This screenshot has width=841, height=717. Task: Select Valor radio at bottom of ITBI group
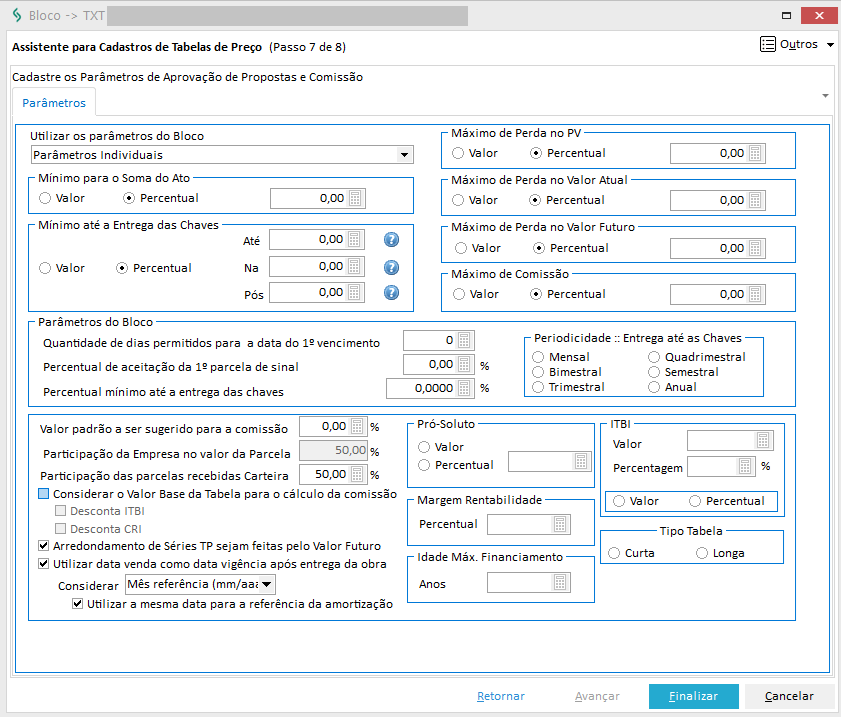619,501
